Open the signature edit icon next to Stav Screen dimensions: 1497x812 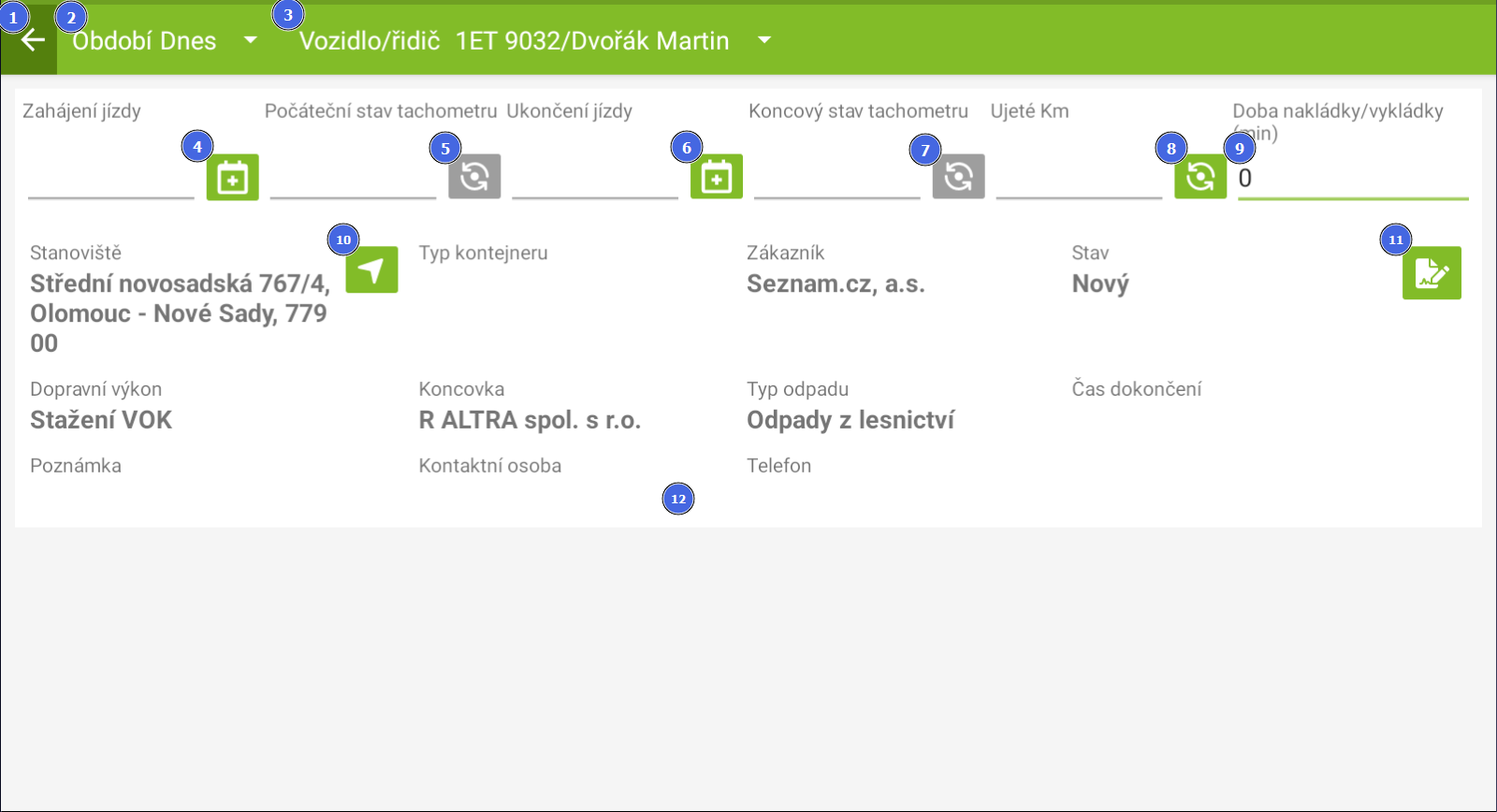coord(1431,273)
